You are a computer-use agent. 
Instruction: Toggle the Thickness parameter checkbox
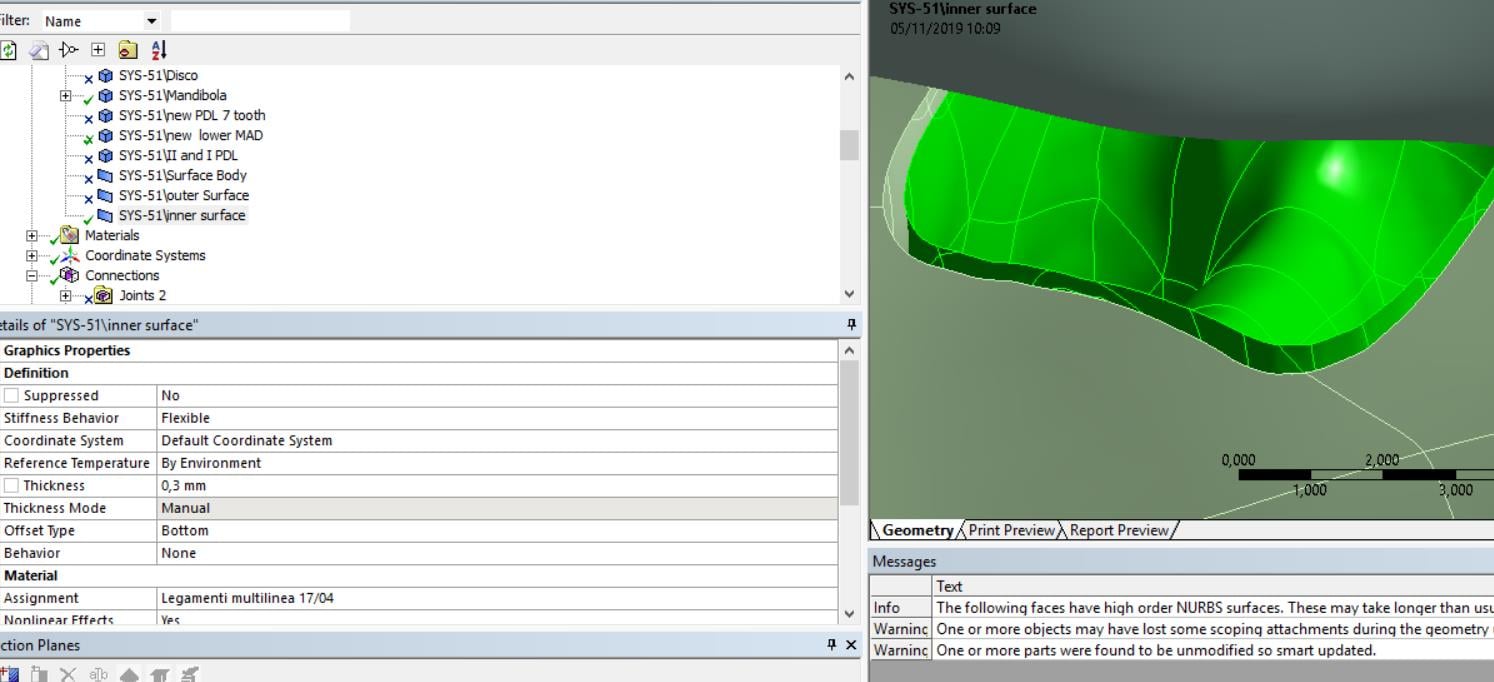tap(11, 486)
